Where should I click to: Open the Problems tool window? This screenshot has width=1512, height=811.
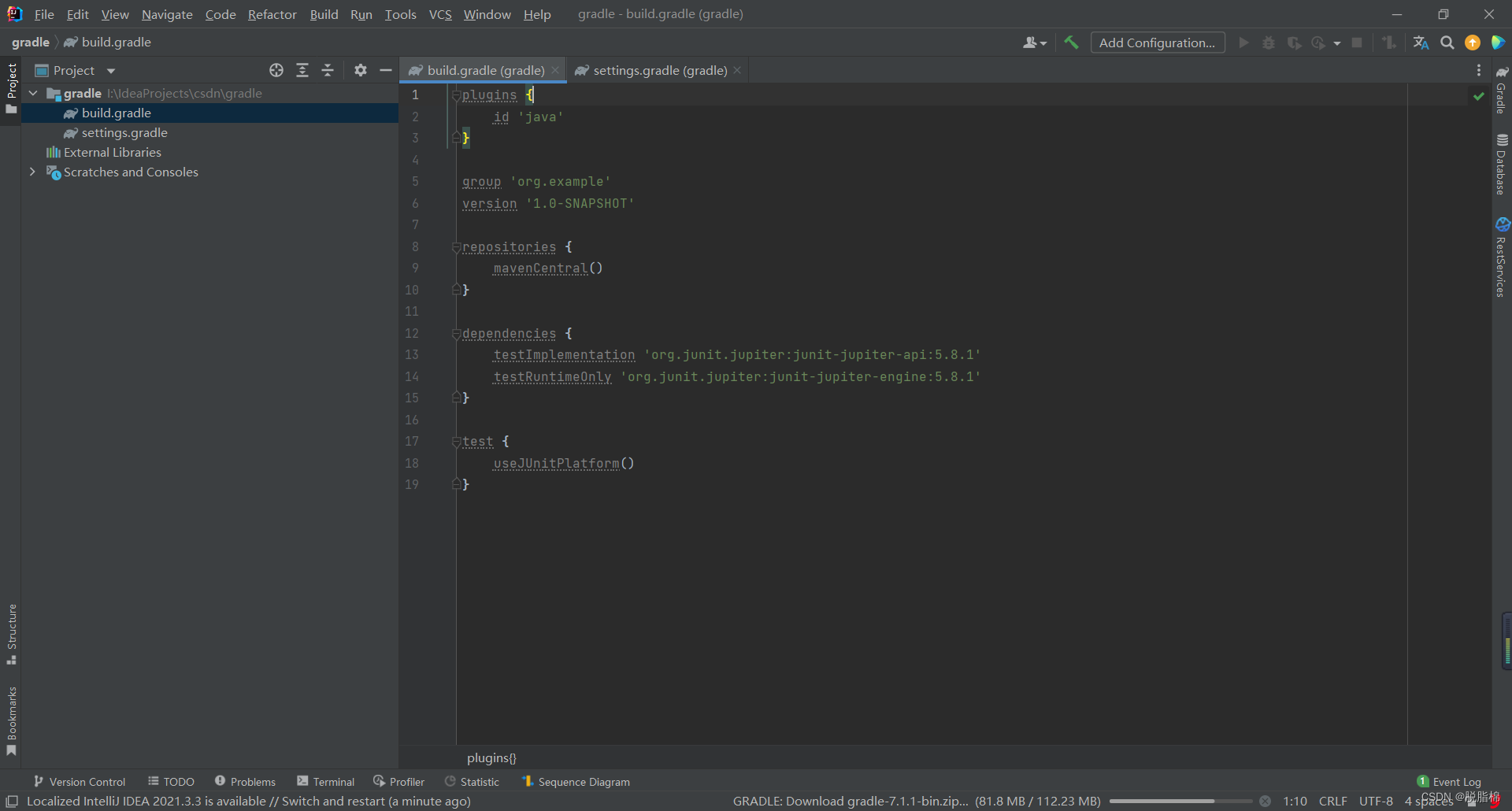245,781
